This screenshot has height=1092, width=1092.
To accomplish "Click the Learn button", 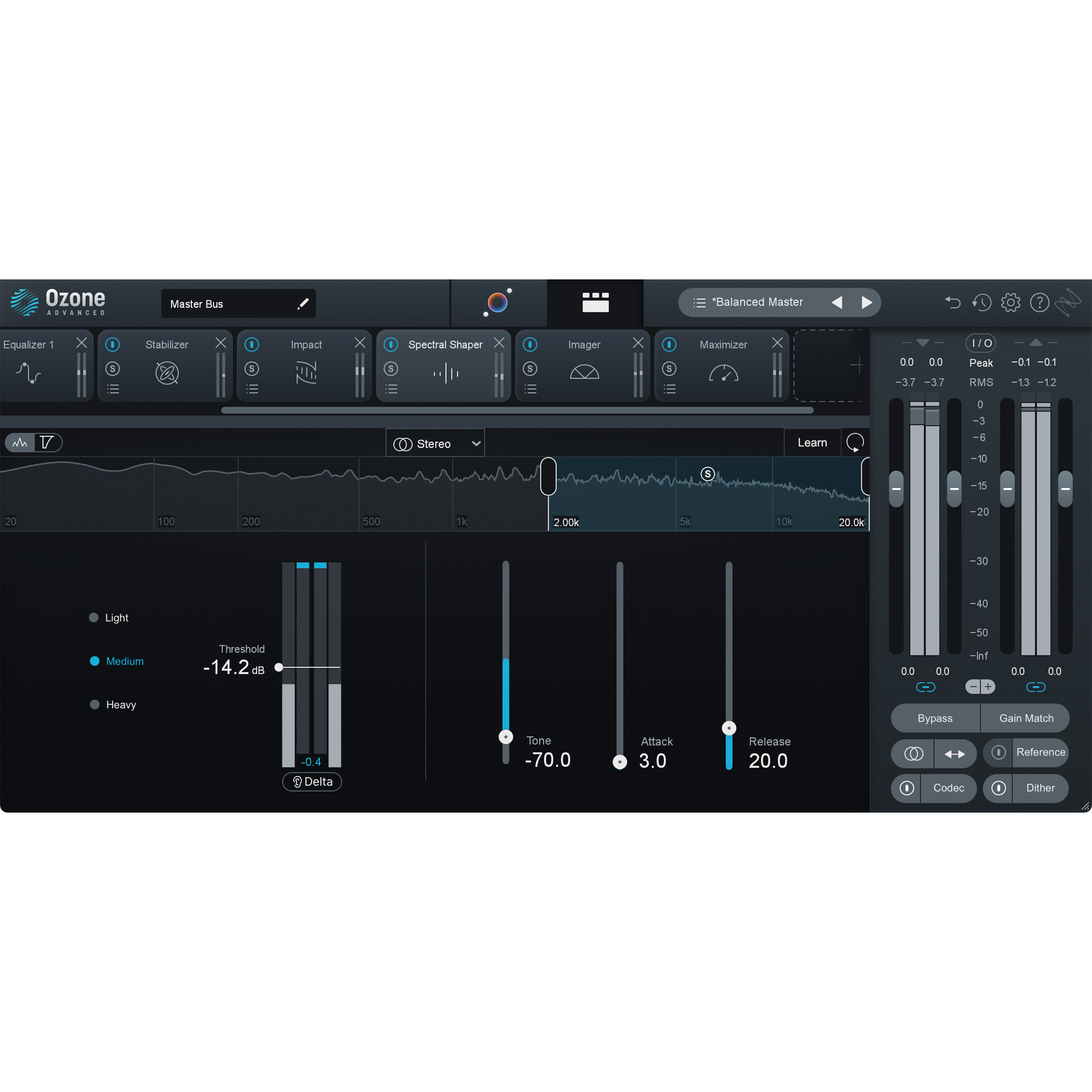I will click(812, 443).
